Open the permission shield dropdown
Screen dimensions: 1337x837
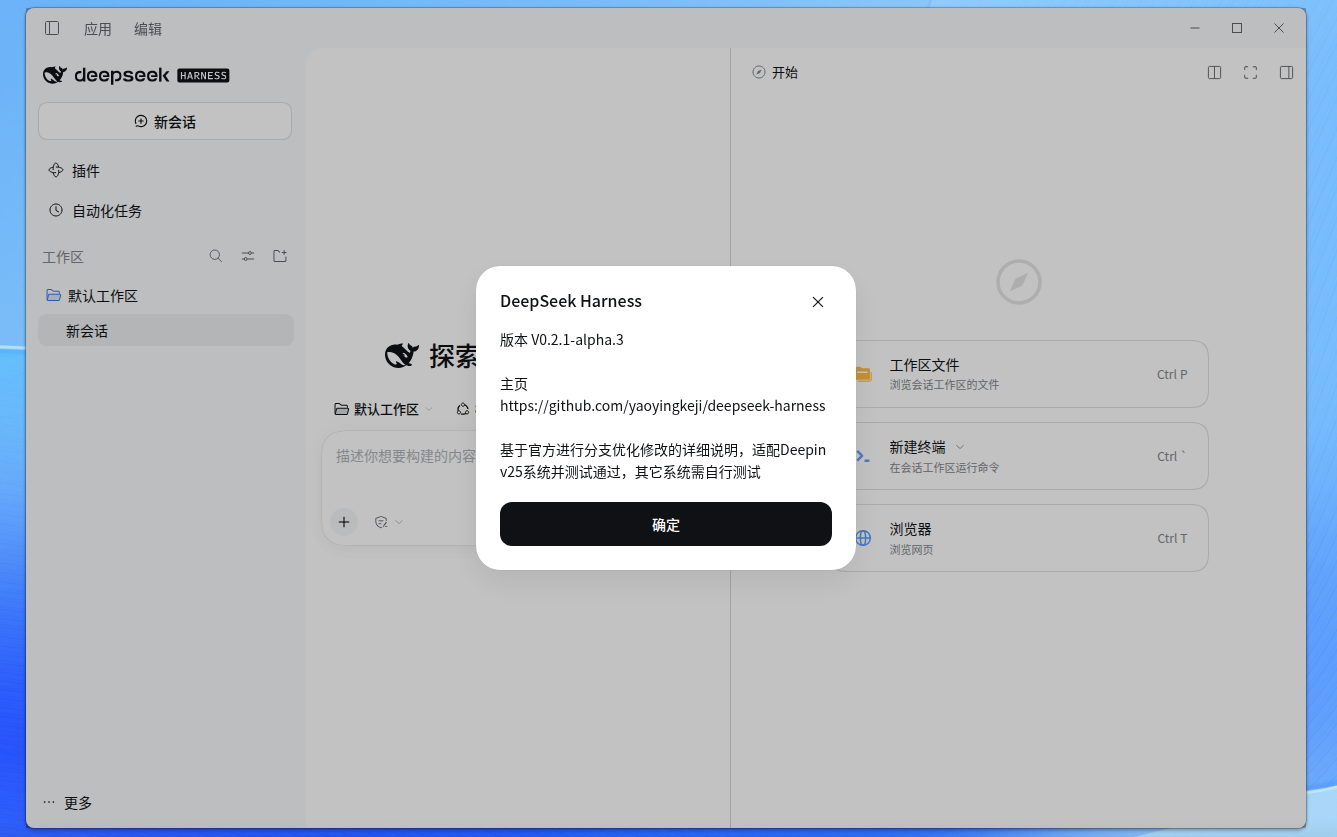click(x=389, y=522)
